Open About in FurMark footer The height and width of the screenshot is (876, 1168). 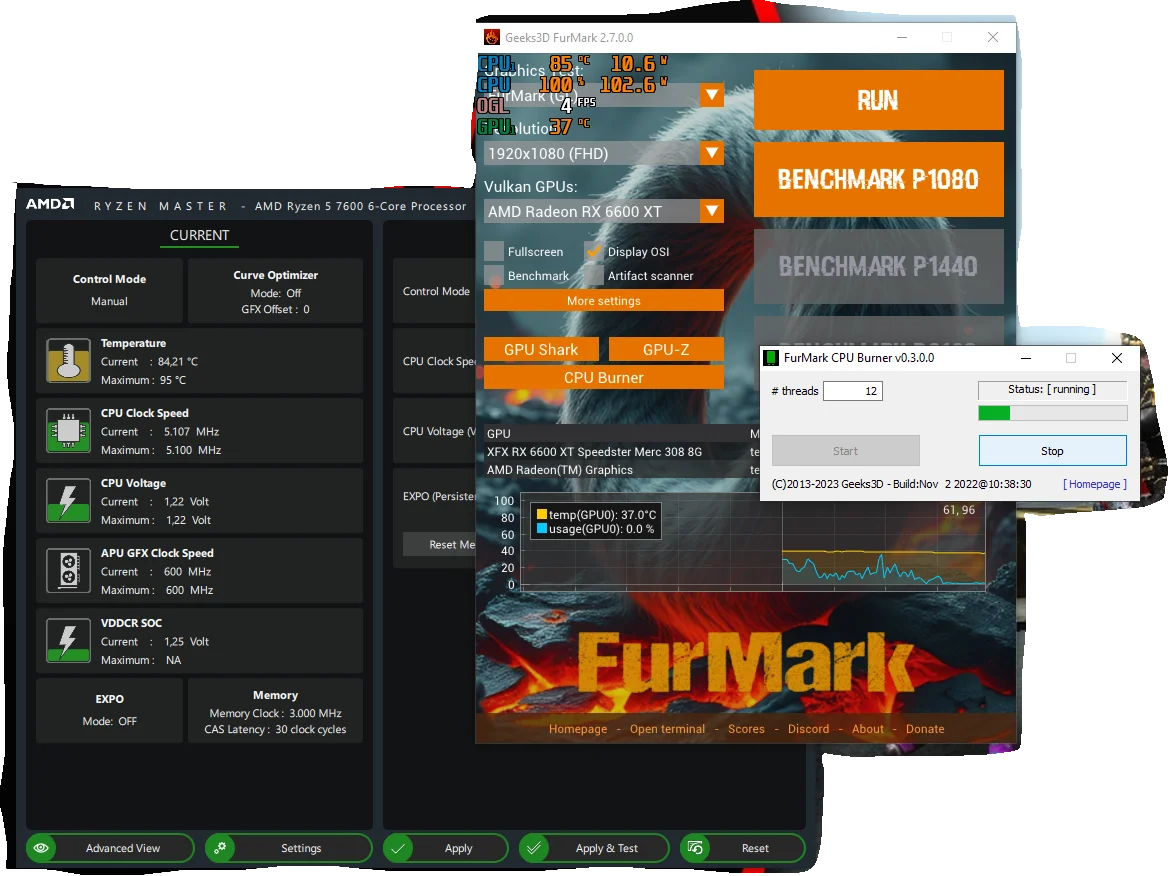click(868, 729)
